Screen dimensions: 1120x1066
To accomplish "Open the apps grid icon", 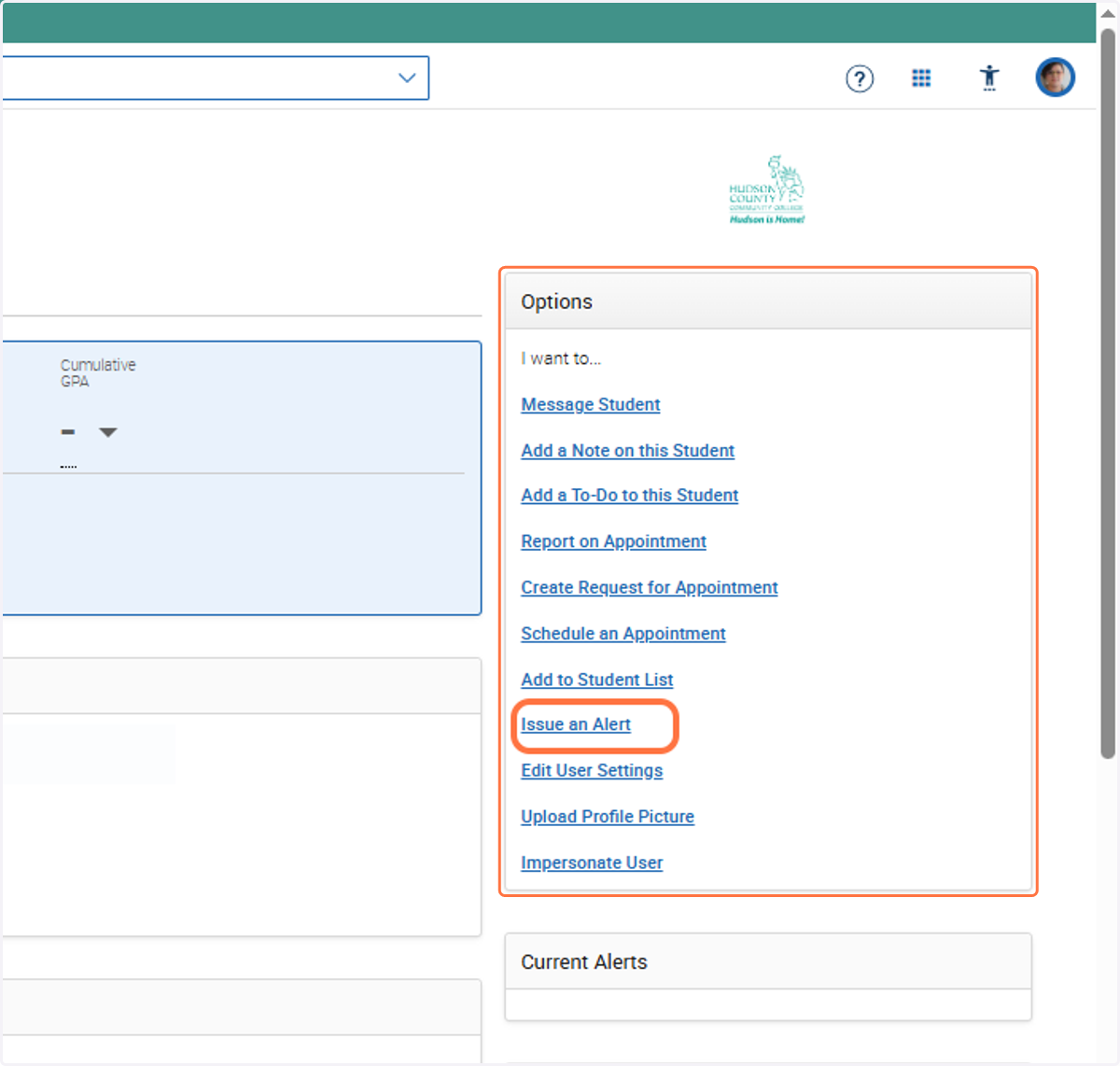I will [921, 78].
